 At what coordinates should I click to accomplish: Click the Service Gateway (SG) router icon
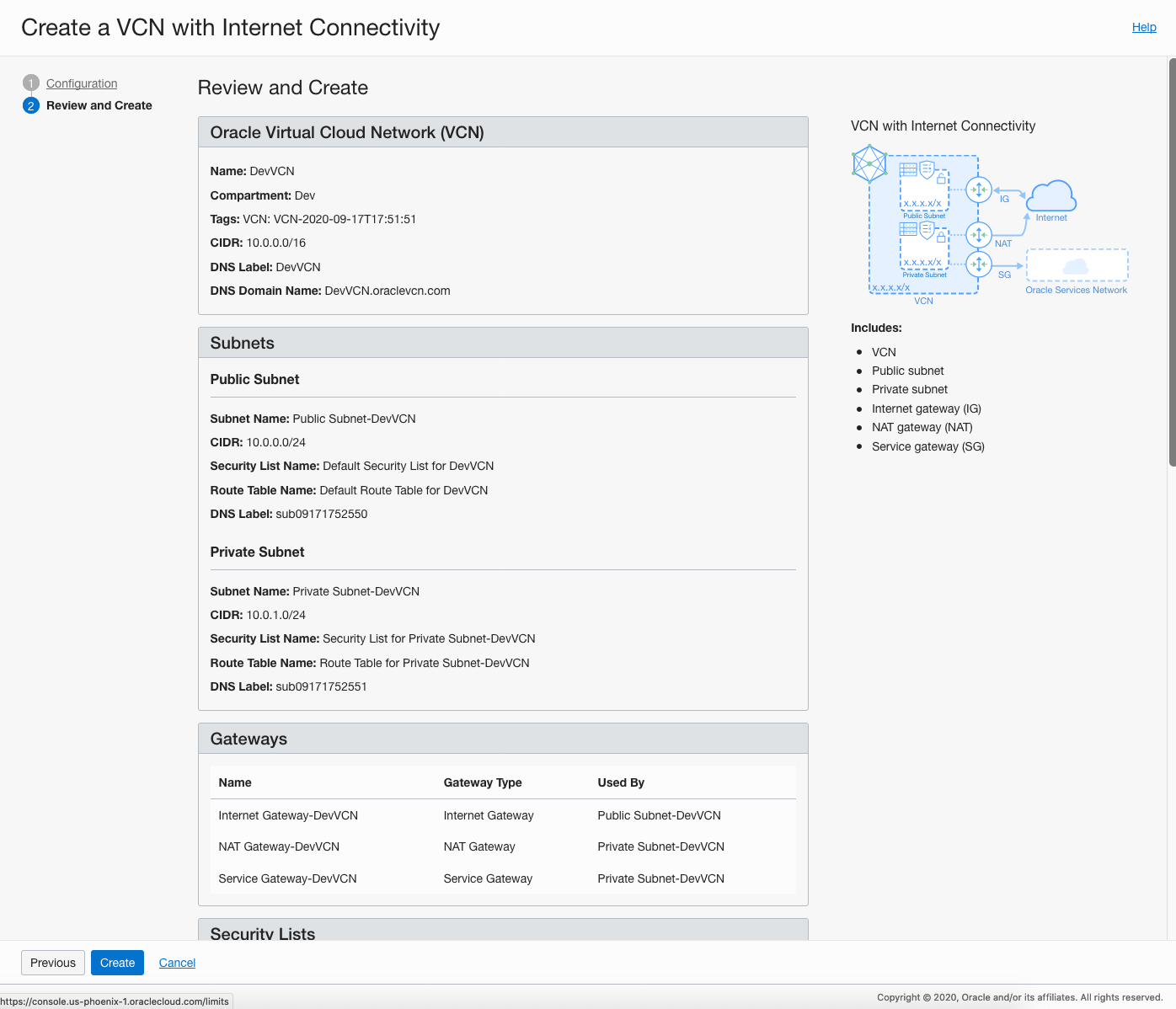[979, 264]
